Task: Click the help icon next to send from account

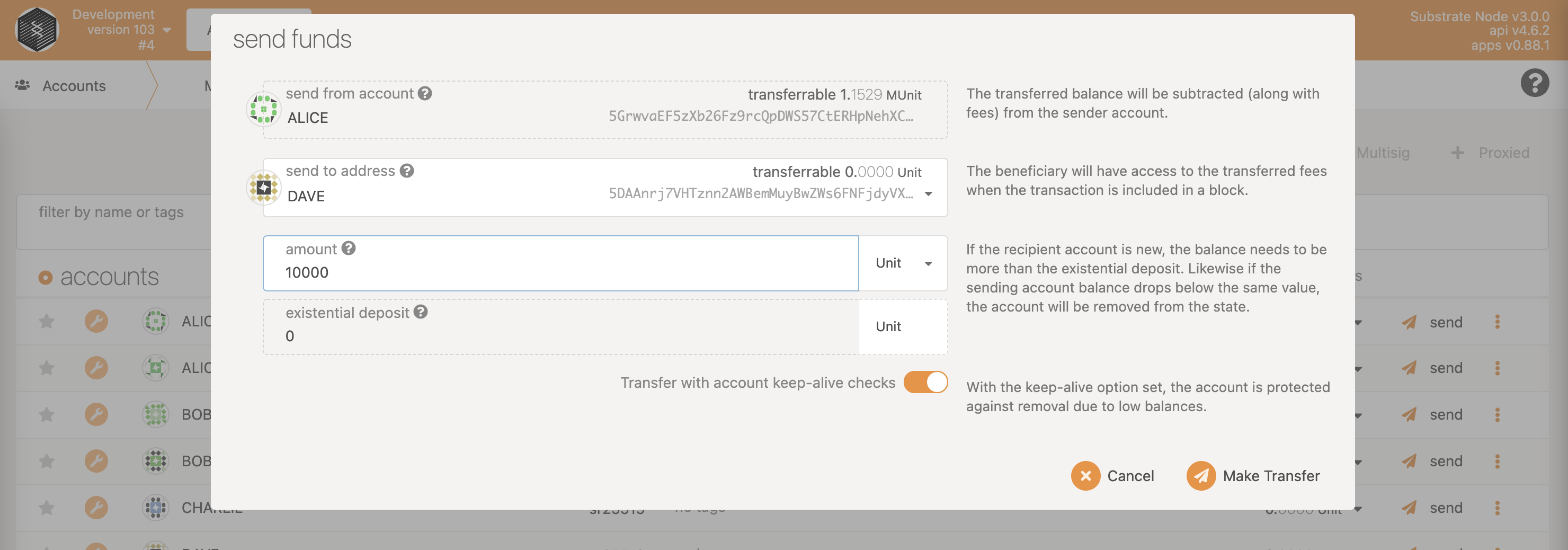Action: (425, 93)
